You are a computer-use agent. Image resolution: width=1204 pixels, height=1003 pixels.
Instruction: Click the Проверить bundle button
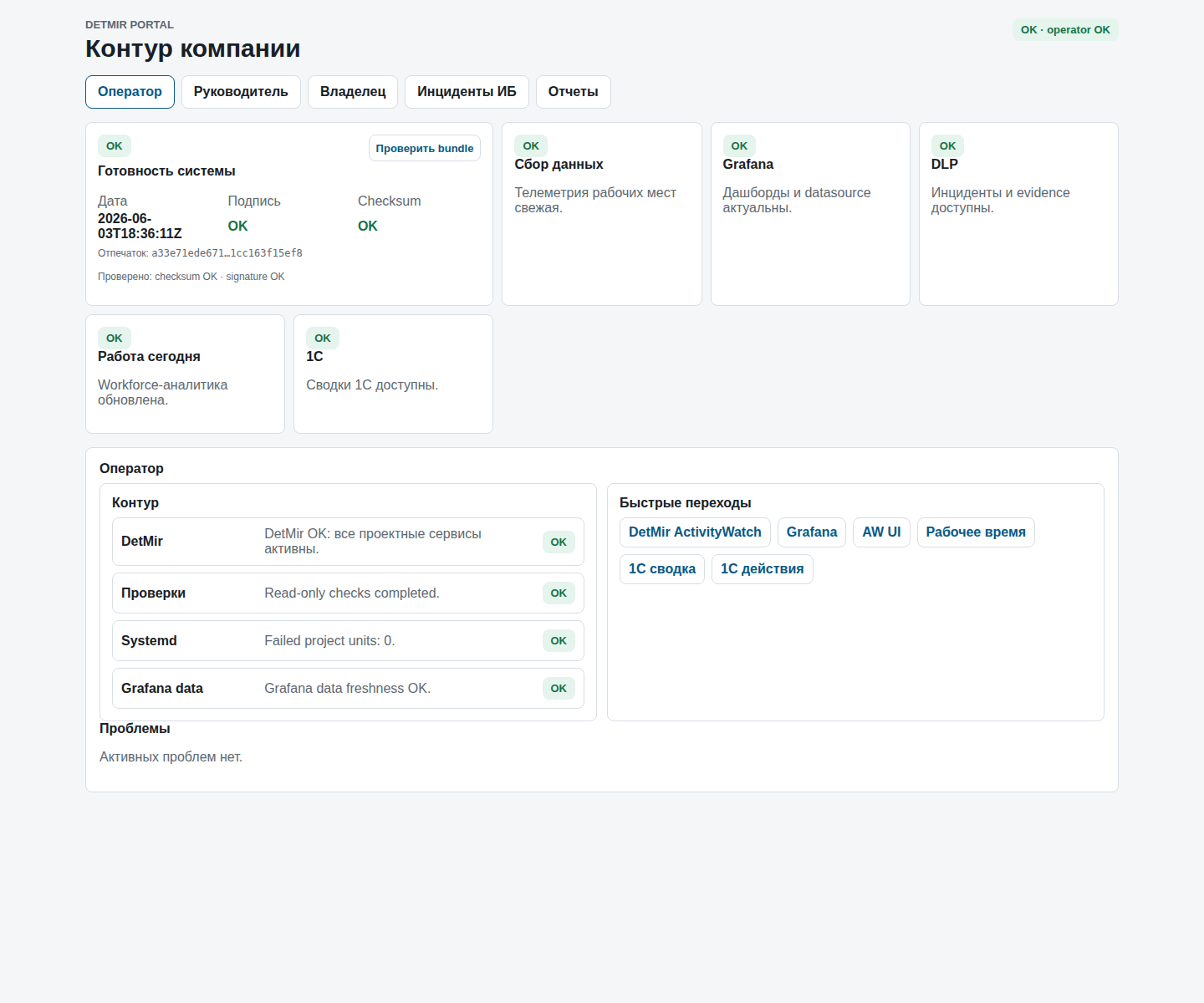[x=425, y=148]
